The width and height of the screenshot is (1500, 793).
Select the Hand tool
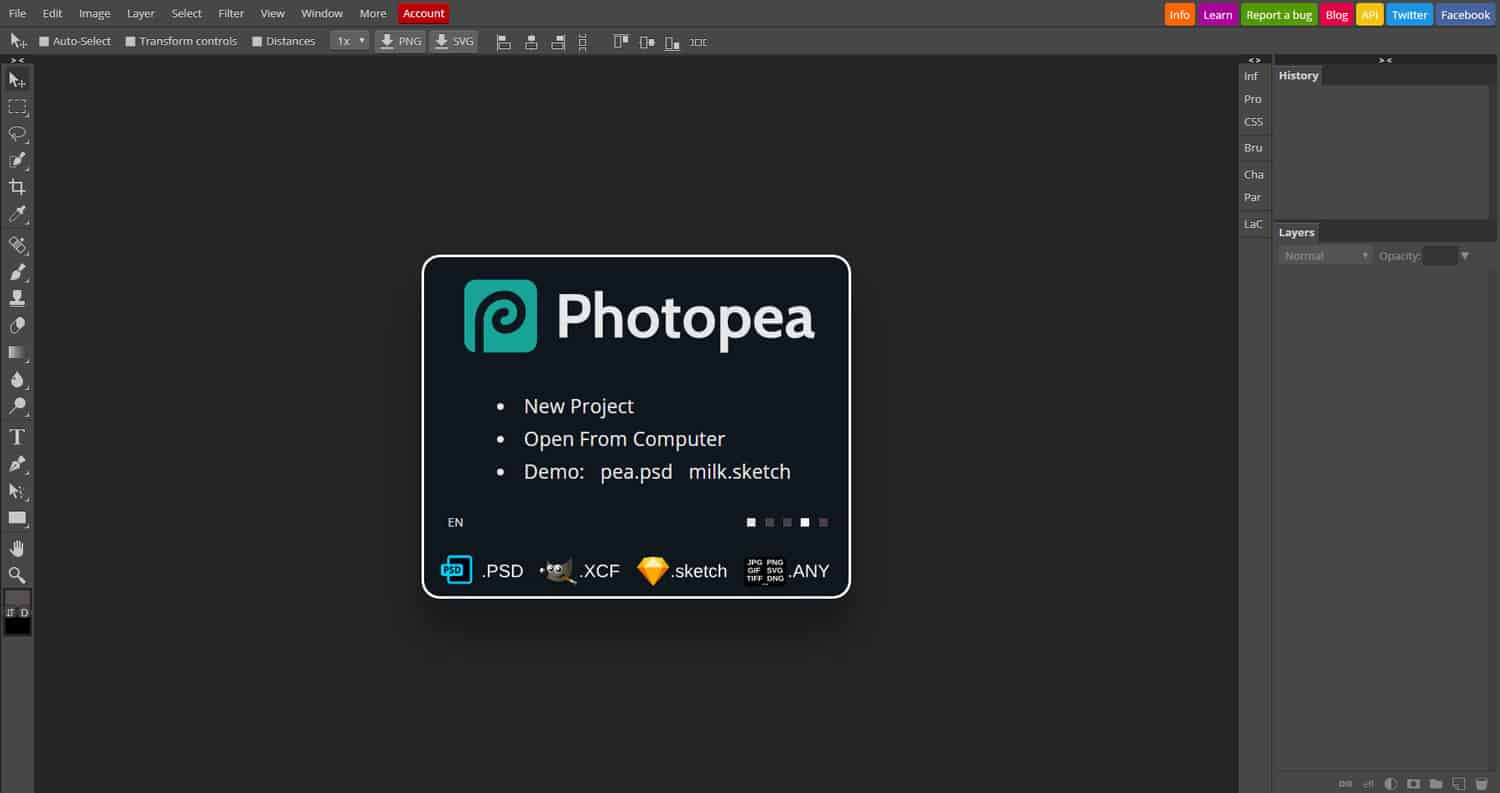coord(17,548)
